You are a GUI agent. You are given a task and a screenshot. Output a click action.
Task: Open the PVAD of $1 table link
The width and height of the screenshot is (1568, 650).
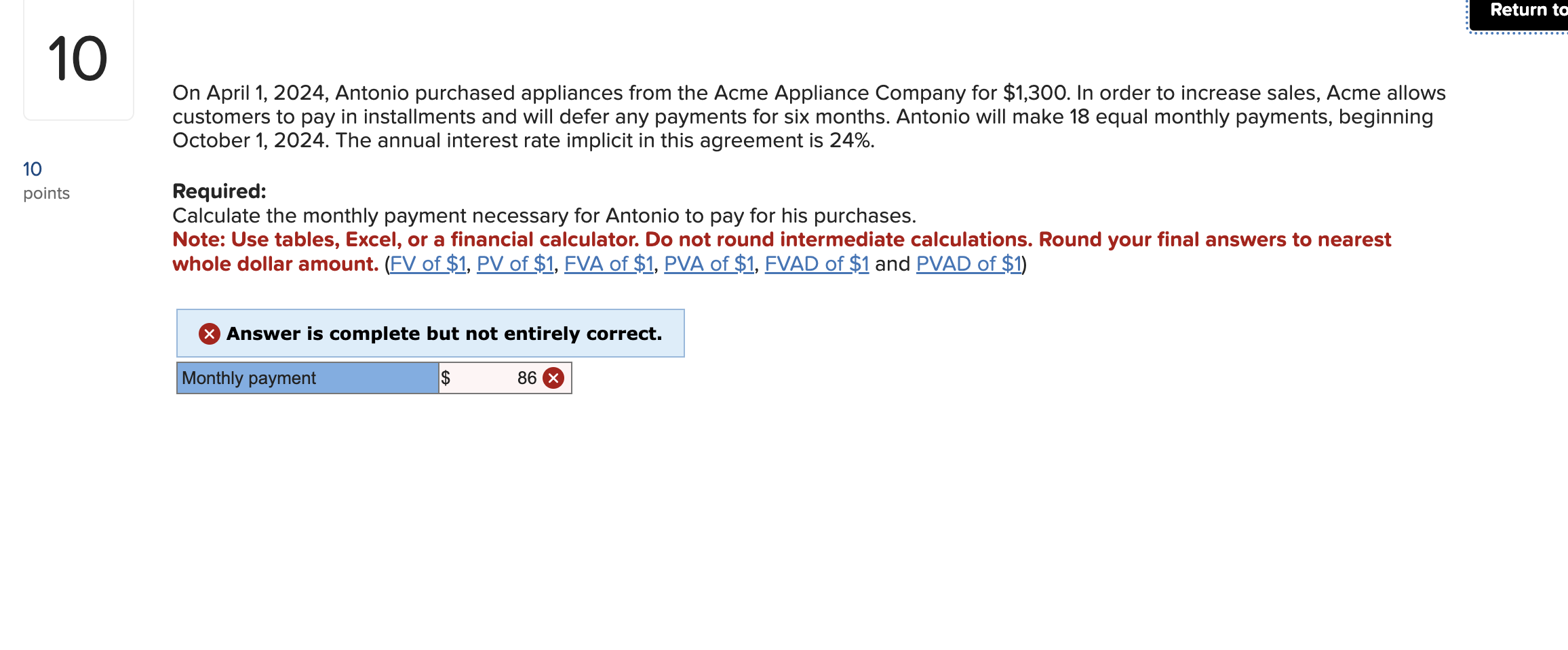tap(968, 264)
